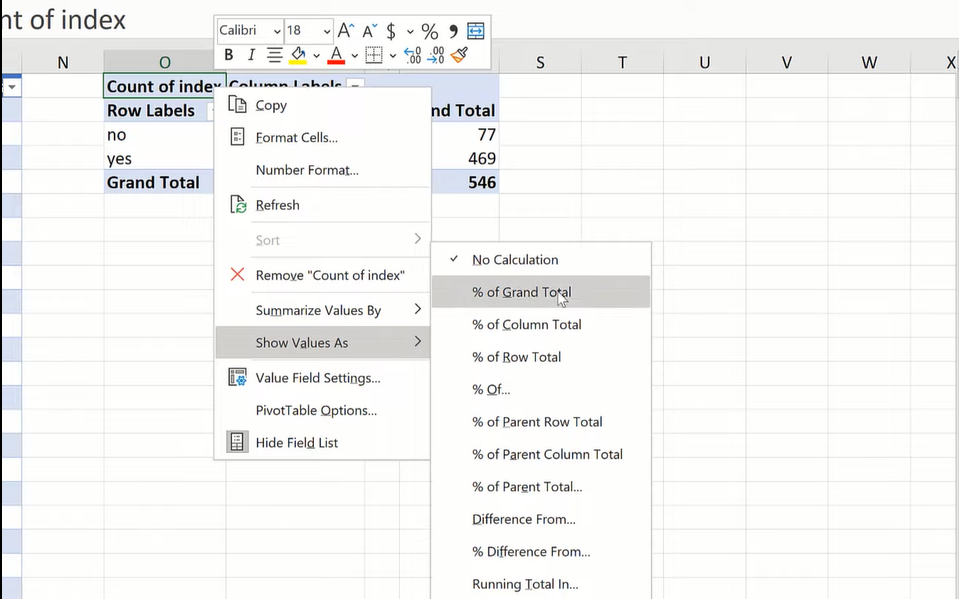Viewport: 959px width, 599px height.
Task: Choose Copy from the context menu
Action: tap(322, 105)
